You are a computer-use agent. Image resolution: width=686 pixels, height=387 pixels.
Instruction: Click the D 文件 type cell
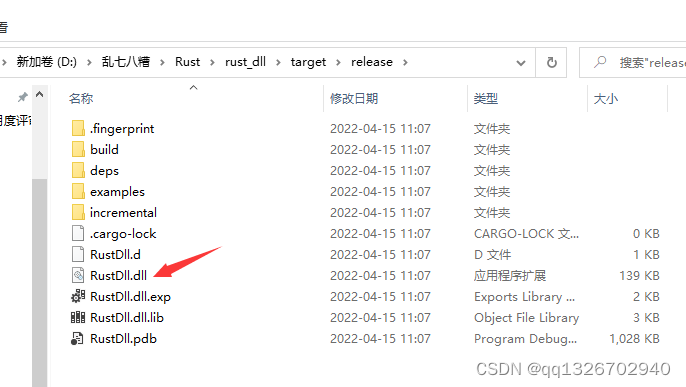[492, 255]
